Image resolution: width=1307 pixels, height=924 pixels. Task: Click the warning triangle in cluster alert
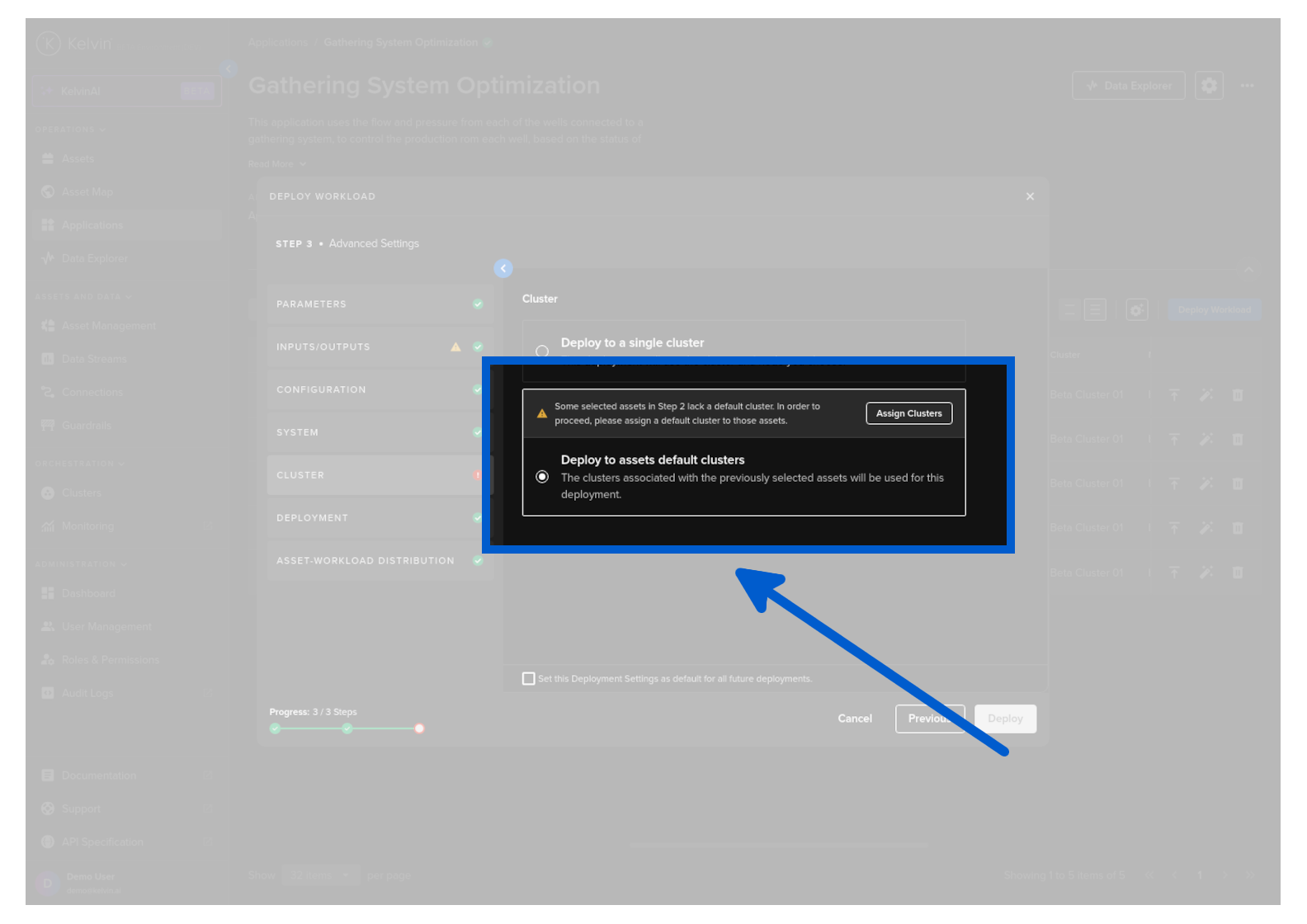pos(542,413)
